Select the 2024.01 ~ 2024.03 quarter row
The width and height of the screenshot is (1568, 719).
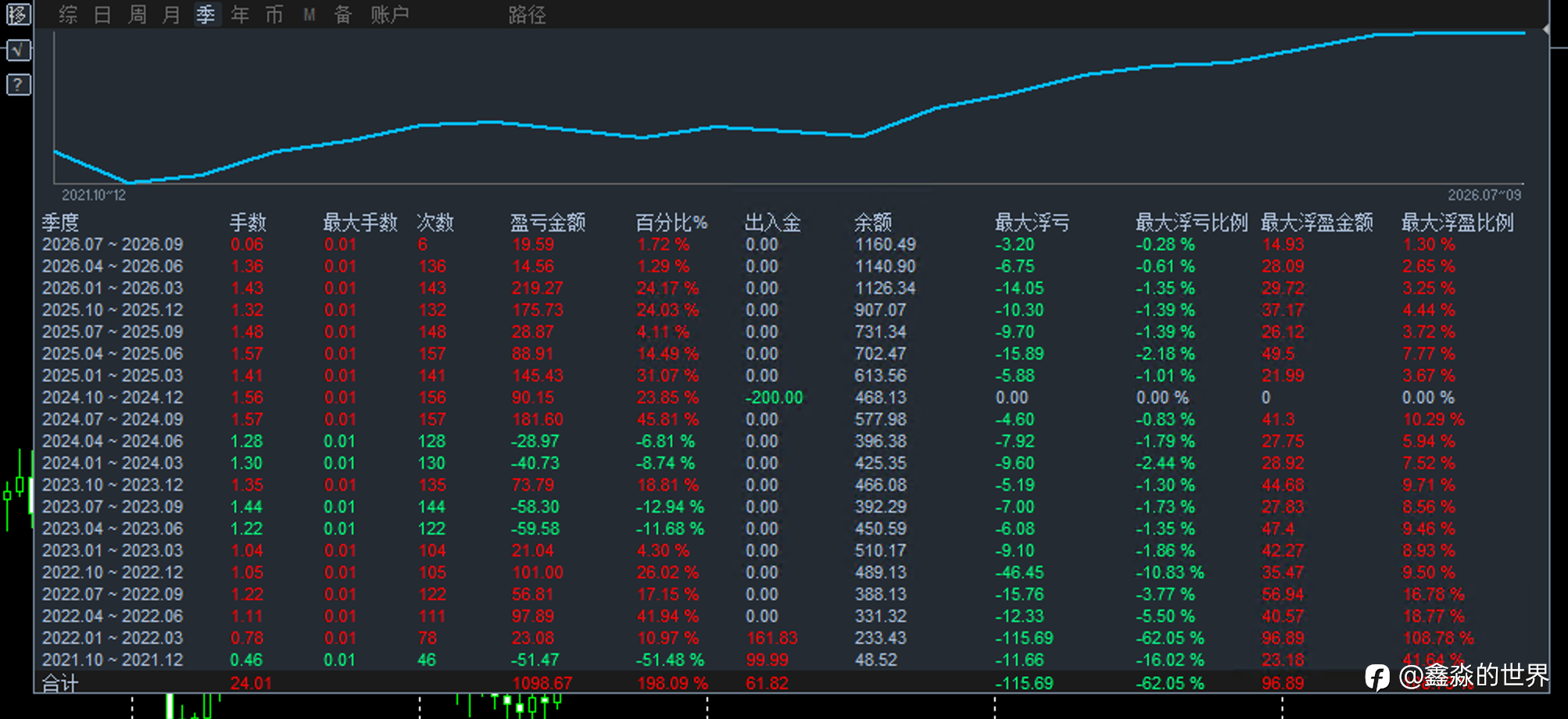coord(791,463)
